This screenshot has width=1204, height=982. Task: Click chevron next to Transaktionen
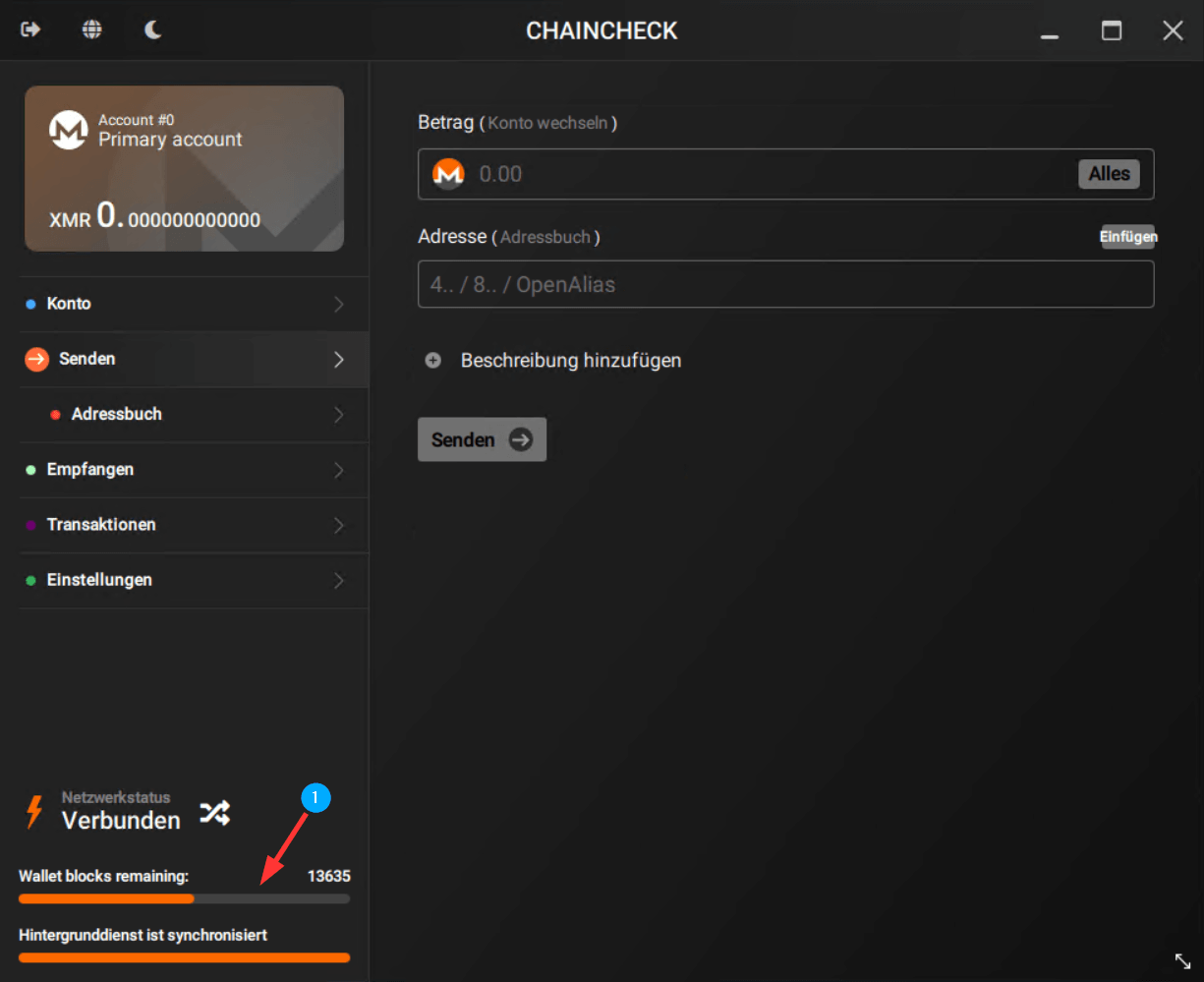(x=339, y=525)
